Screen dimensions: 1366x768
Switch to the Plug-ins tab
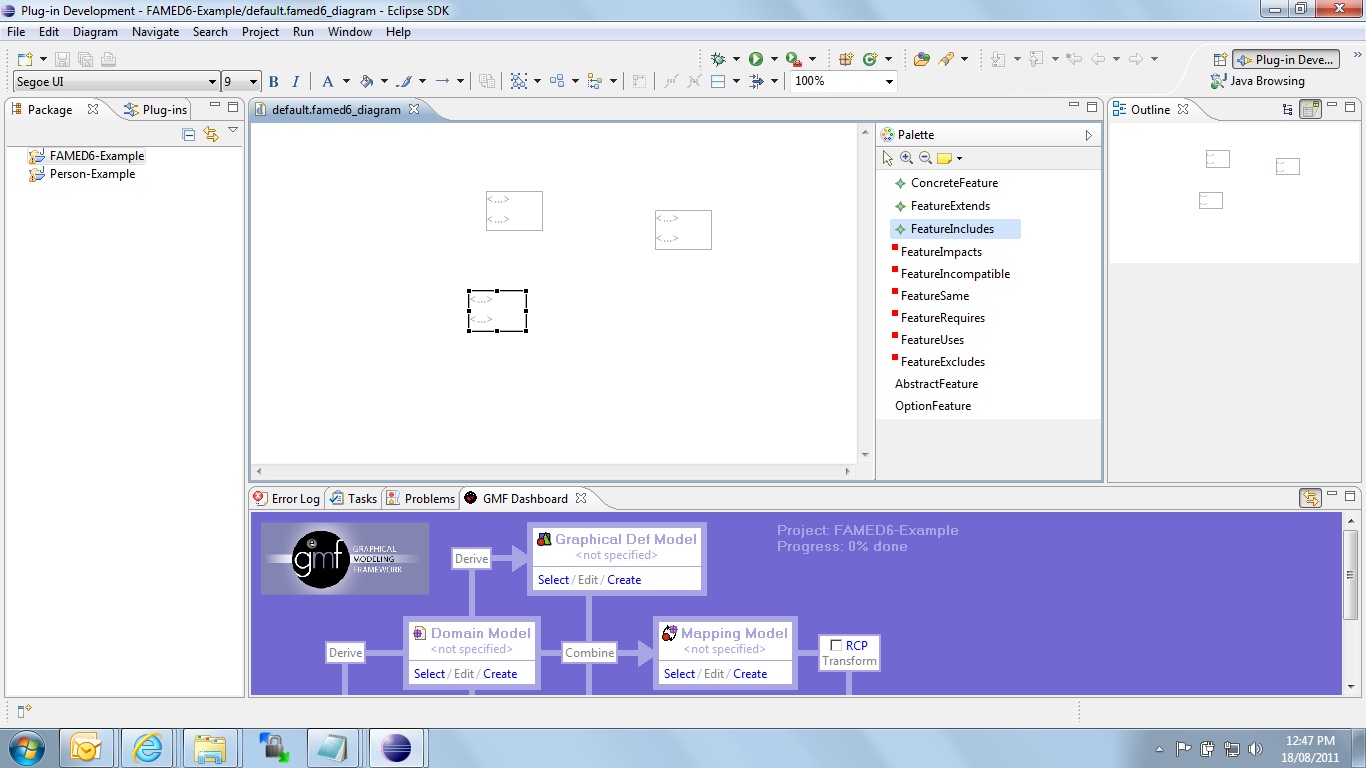(x=155, y=110)
